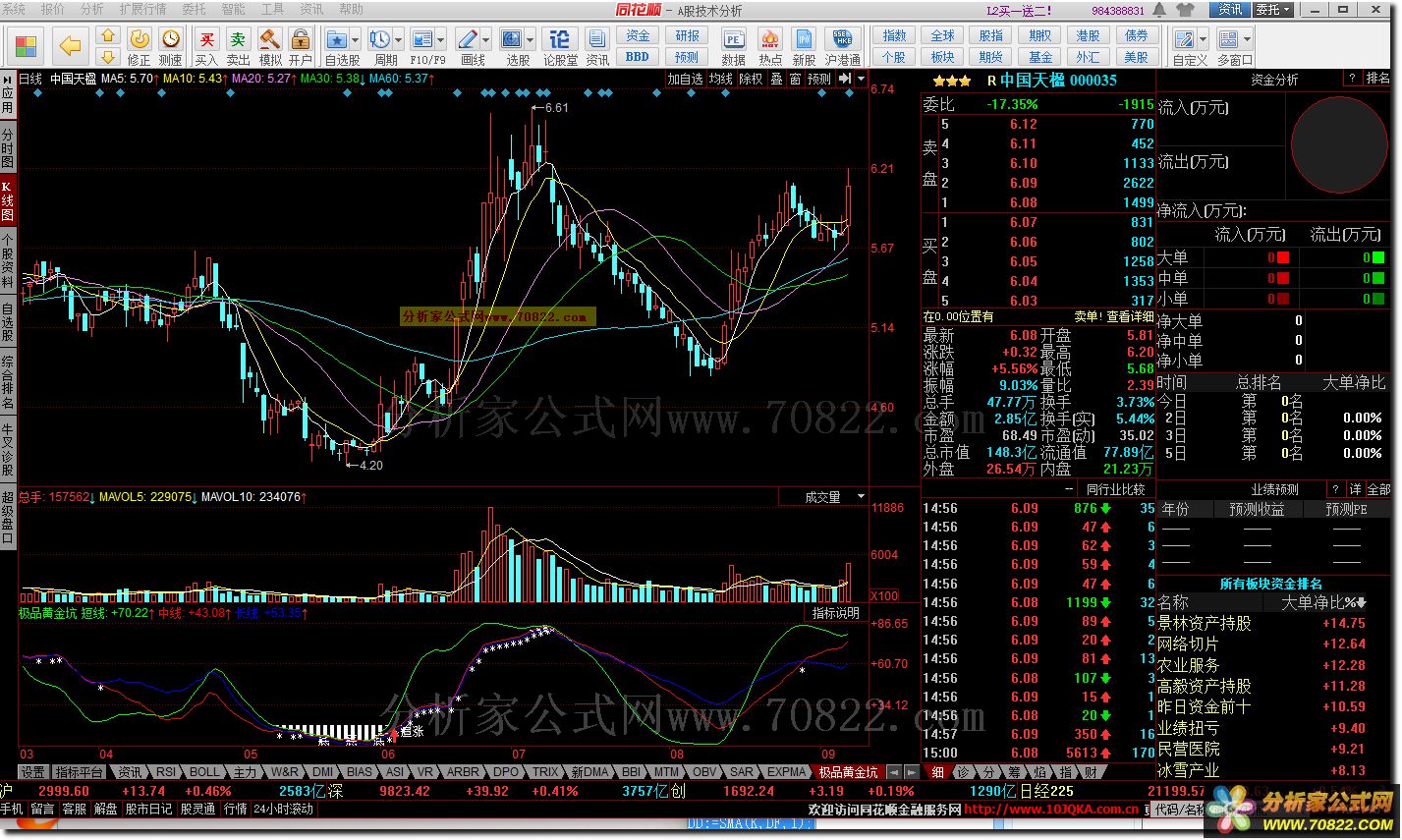The width and height of the screenshot is (1402, 840).
Task: Open the 沪港通 SSE-HKE icon
Action: click(842, 39)
